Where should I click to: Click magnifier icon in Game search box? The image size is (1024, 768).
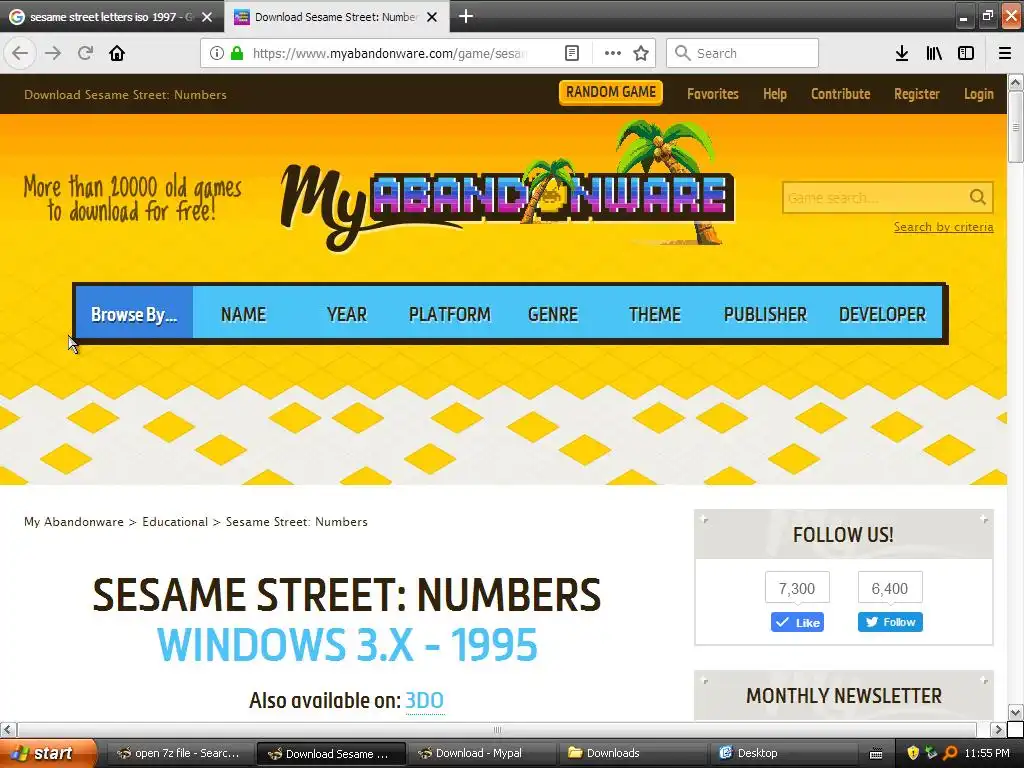click(x=978, y=197)
